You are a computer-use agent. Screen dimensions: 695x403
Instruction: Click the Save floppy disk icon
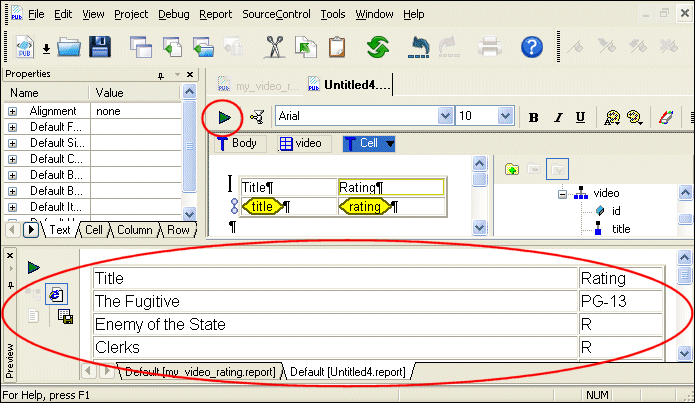point(100,46)
